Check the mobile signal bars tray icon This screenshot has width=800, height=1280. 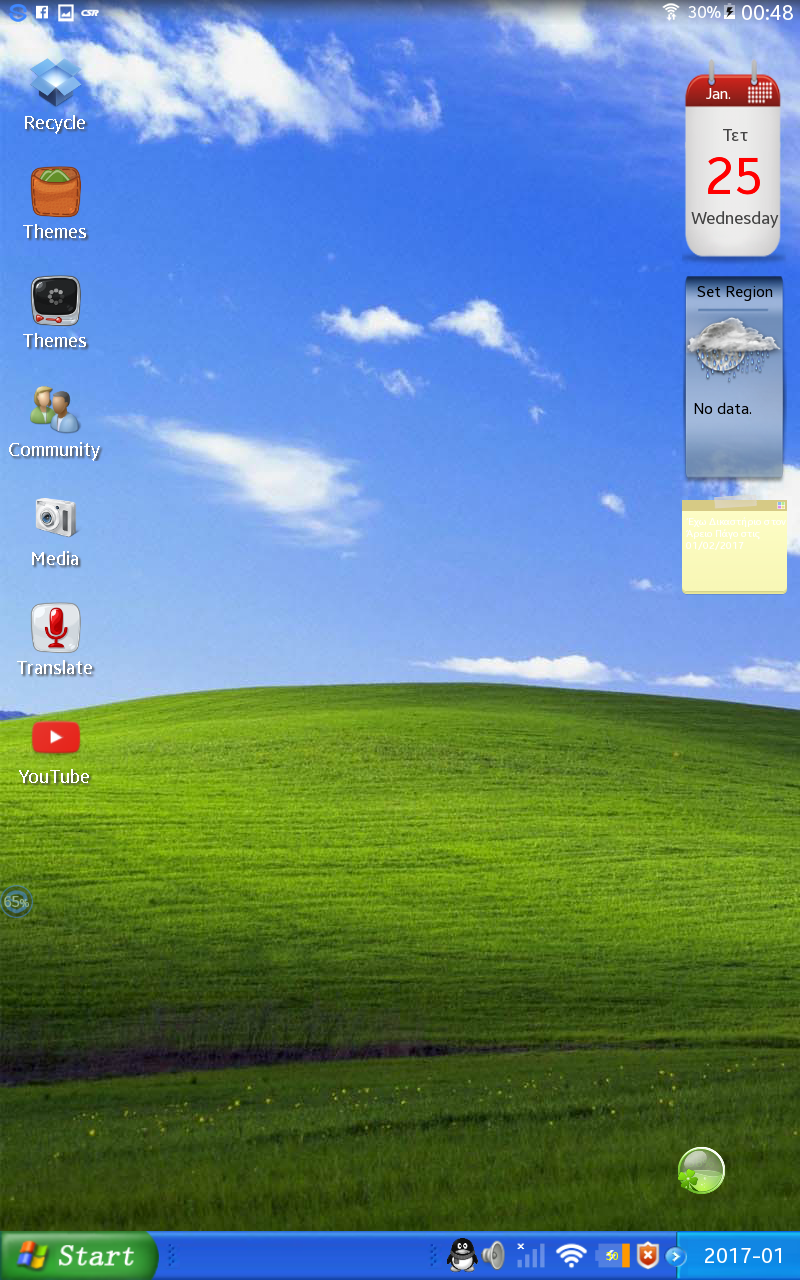[x=530, y=1255]
